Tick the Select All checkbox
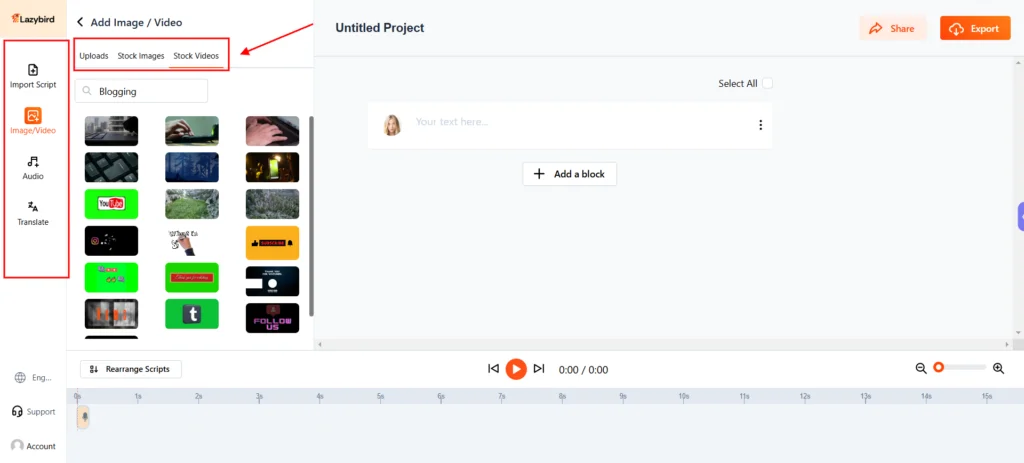1024x463 pixels. point(768,84)
